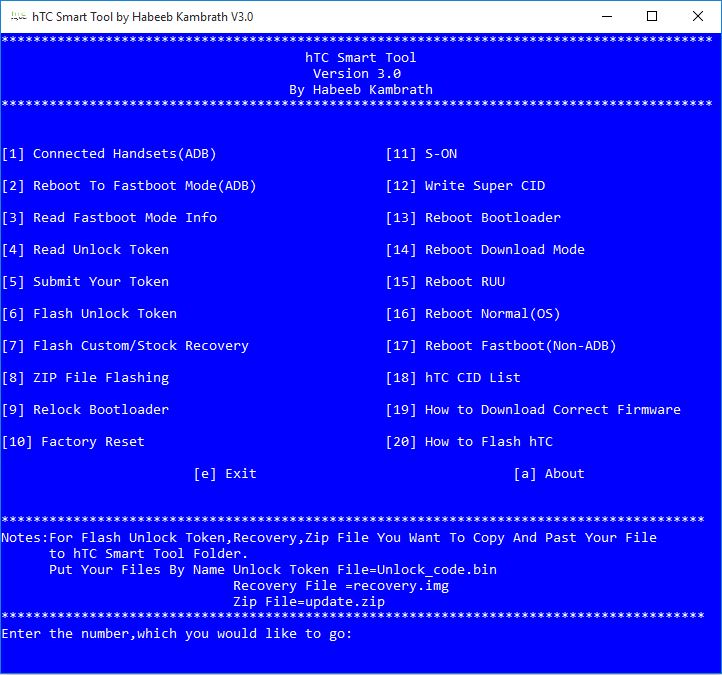Click '[20] How to Flash hTC' option
Viewport: 722px width, 675px height.
point(469,442)
